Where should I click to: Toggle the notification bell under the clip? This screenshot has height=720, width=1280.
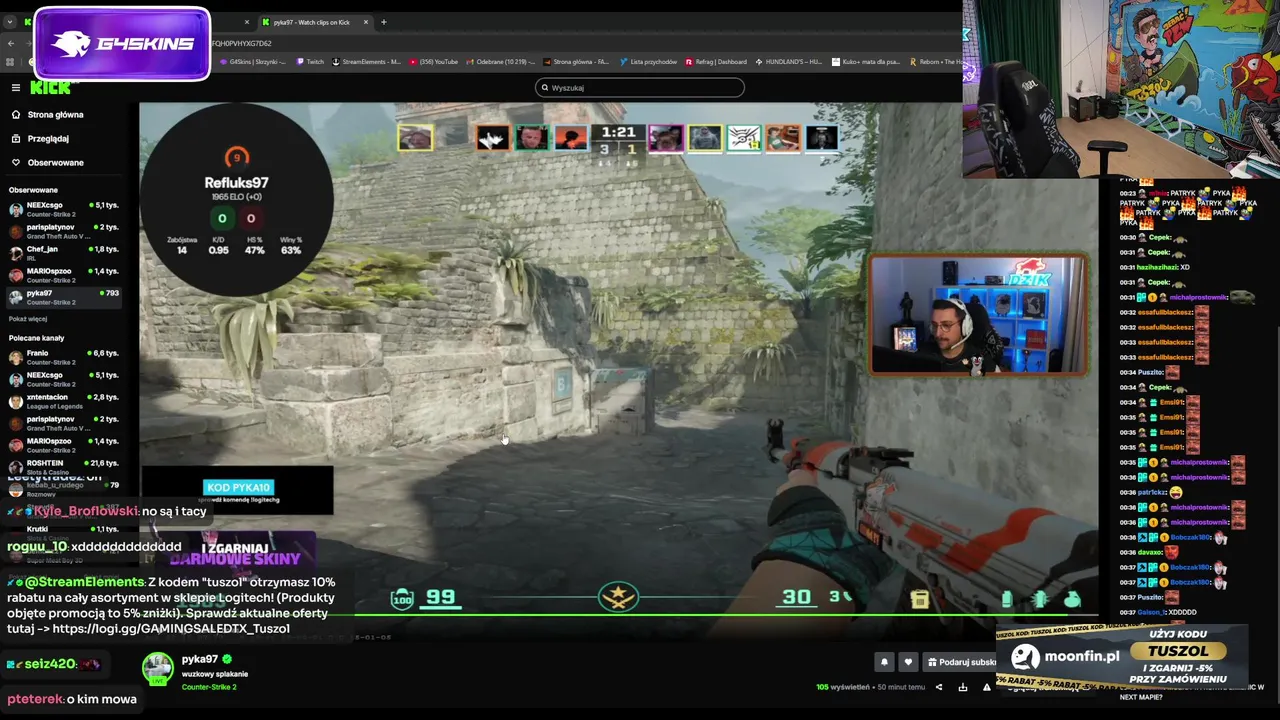[x=884, y=662]
